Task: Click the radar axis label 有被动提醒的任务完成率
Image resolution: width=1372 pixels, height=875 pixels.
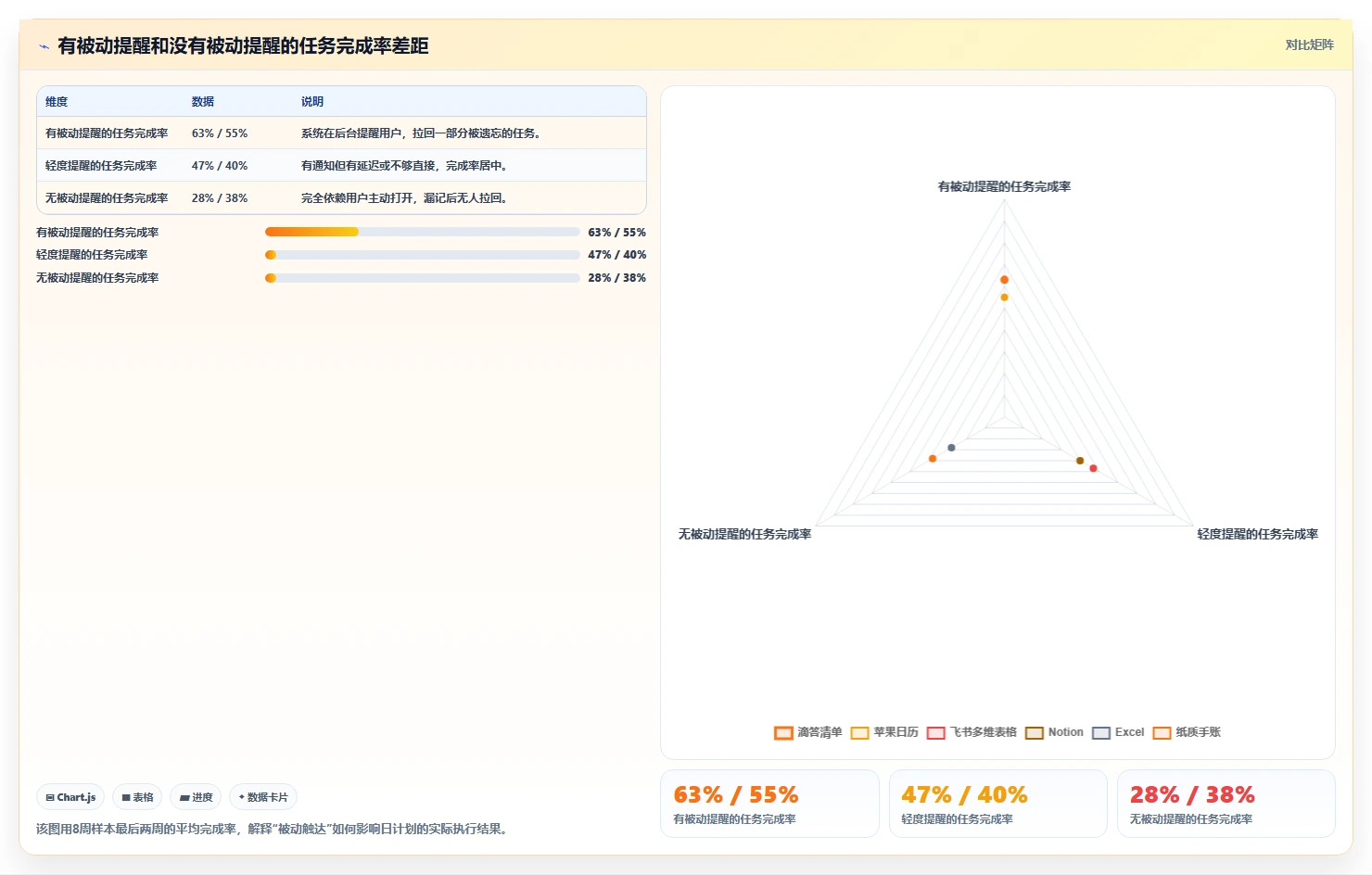Action: click(1004, 187)
